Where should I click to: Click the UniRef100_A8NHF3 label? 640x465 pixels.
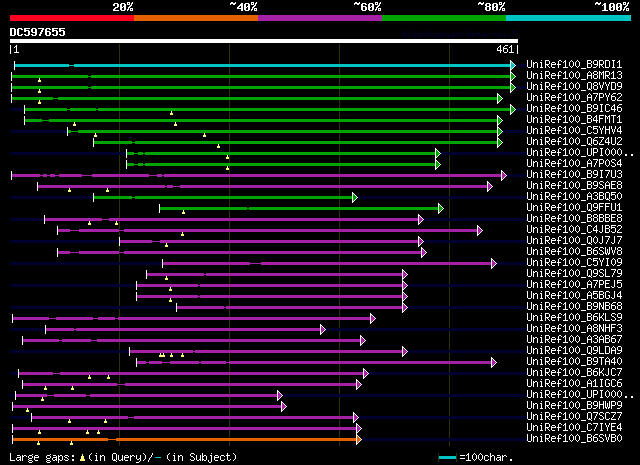(x=574, y=329)
